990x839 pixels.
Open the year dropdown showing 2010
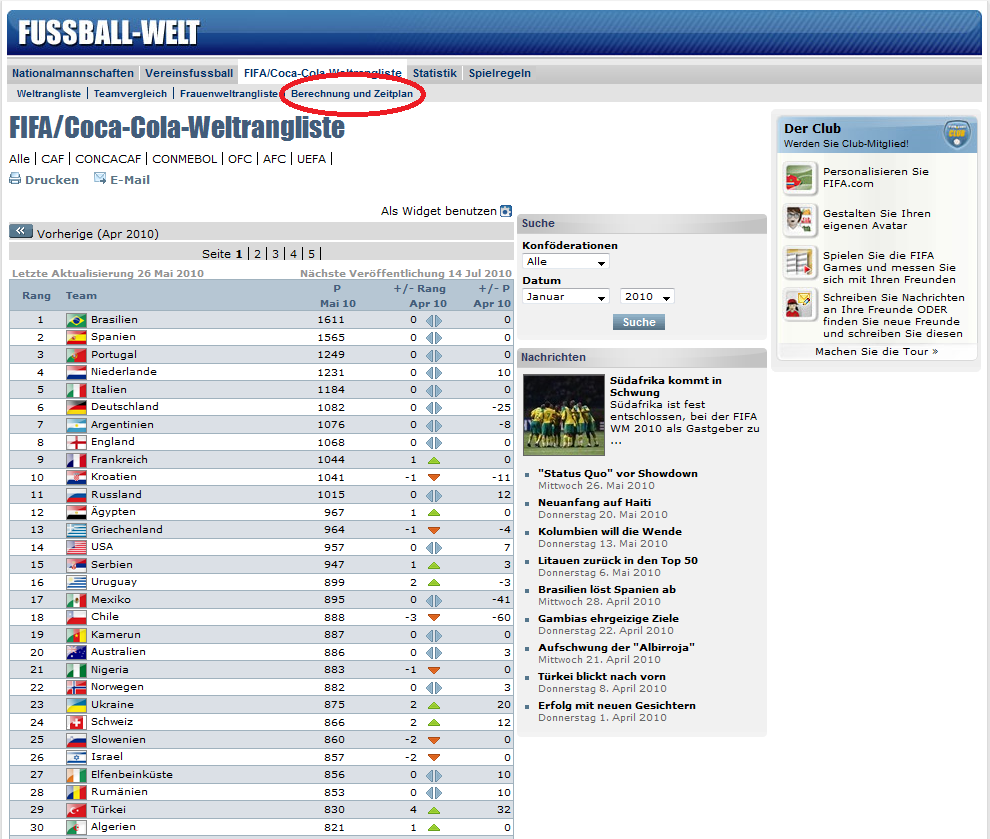tap(647, 297)
